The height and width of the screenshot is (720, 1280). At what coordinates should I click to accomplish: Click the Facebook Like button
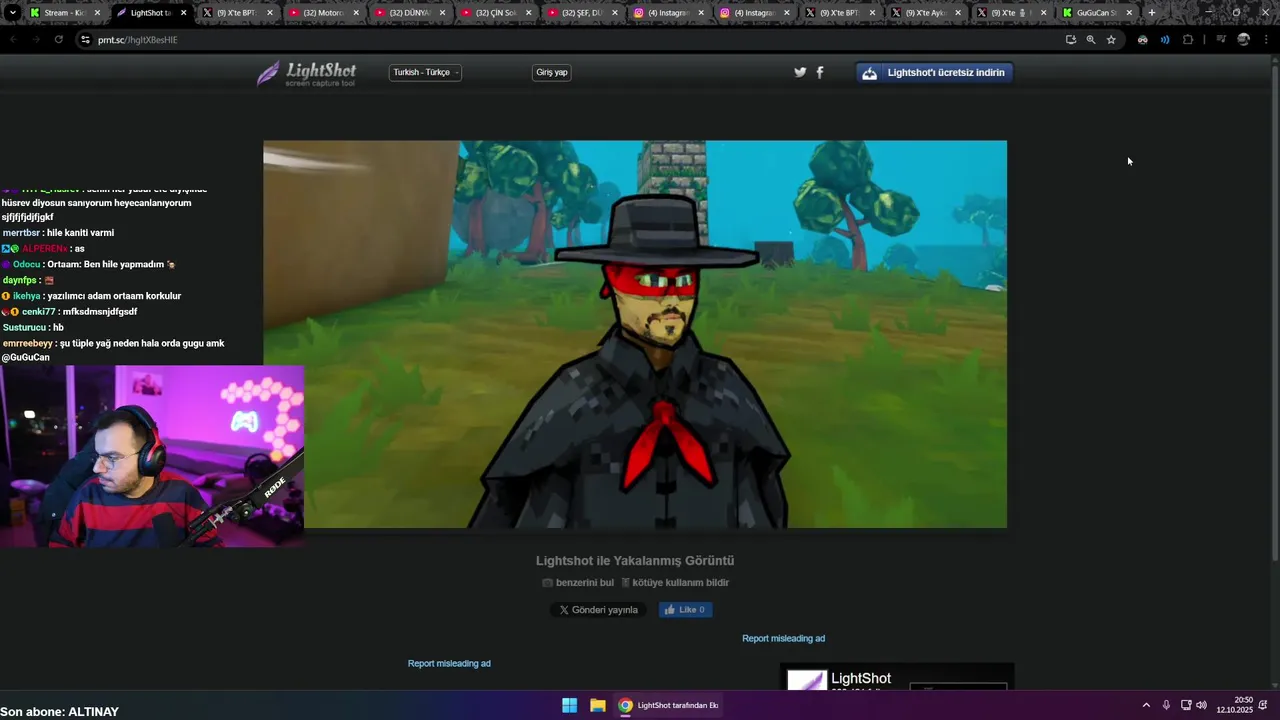coord(685,610)
